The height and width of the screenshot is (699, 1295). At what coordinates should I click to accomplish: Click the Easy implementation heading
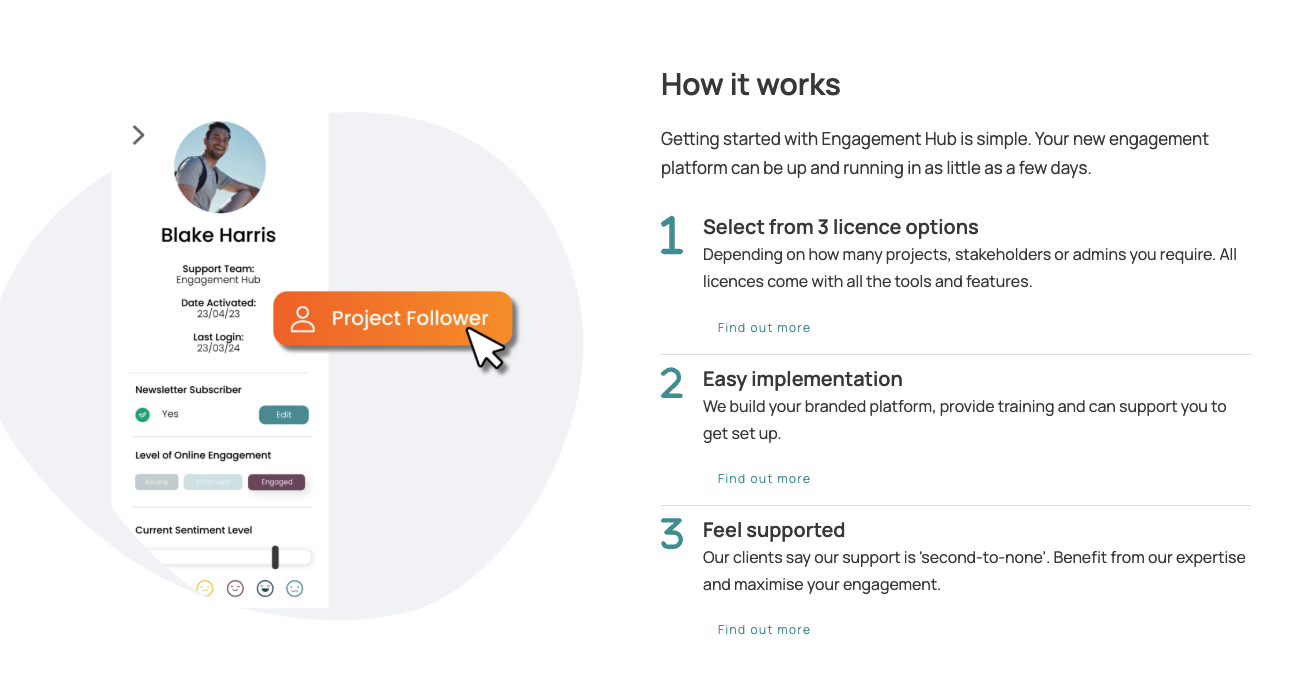[802, 379]
